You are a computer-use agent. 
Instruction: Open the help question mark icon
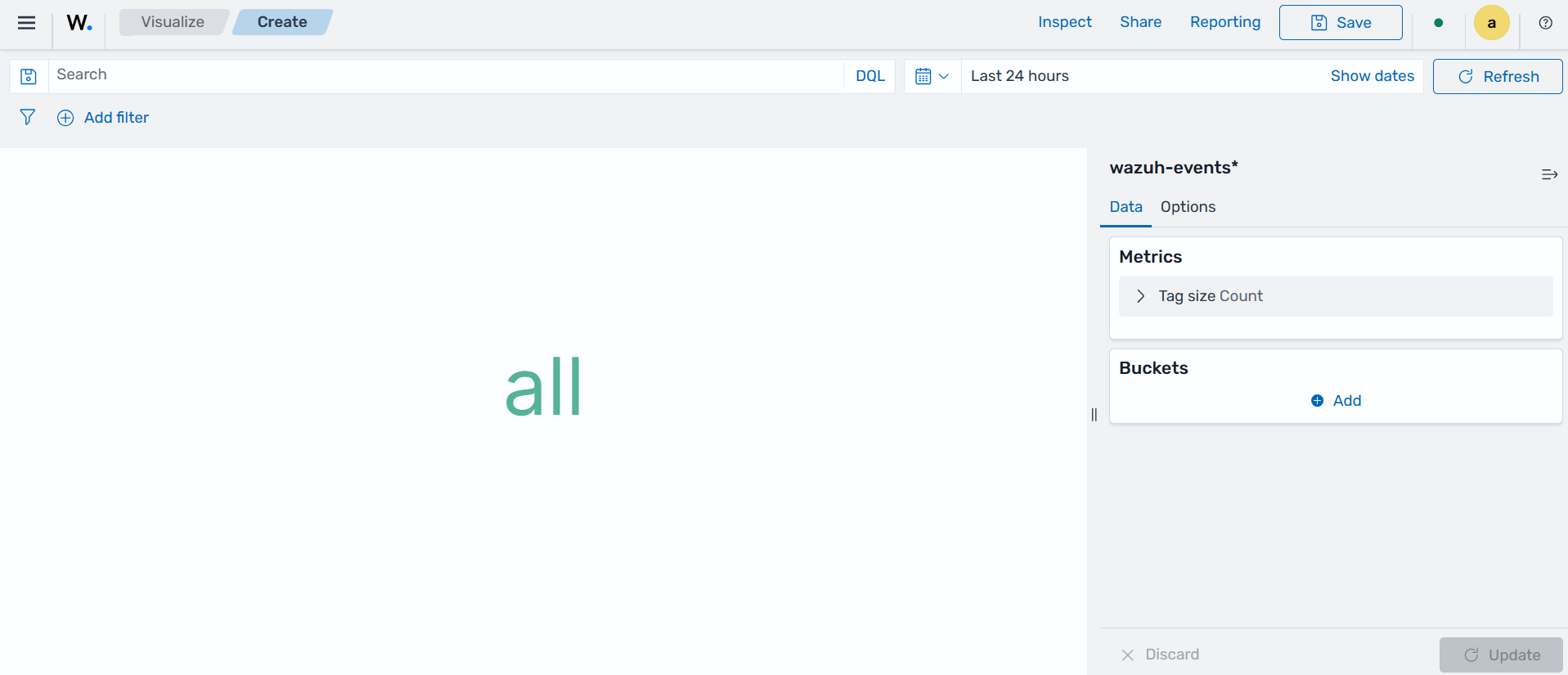point(1545,23)
